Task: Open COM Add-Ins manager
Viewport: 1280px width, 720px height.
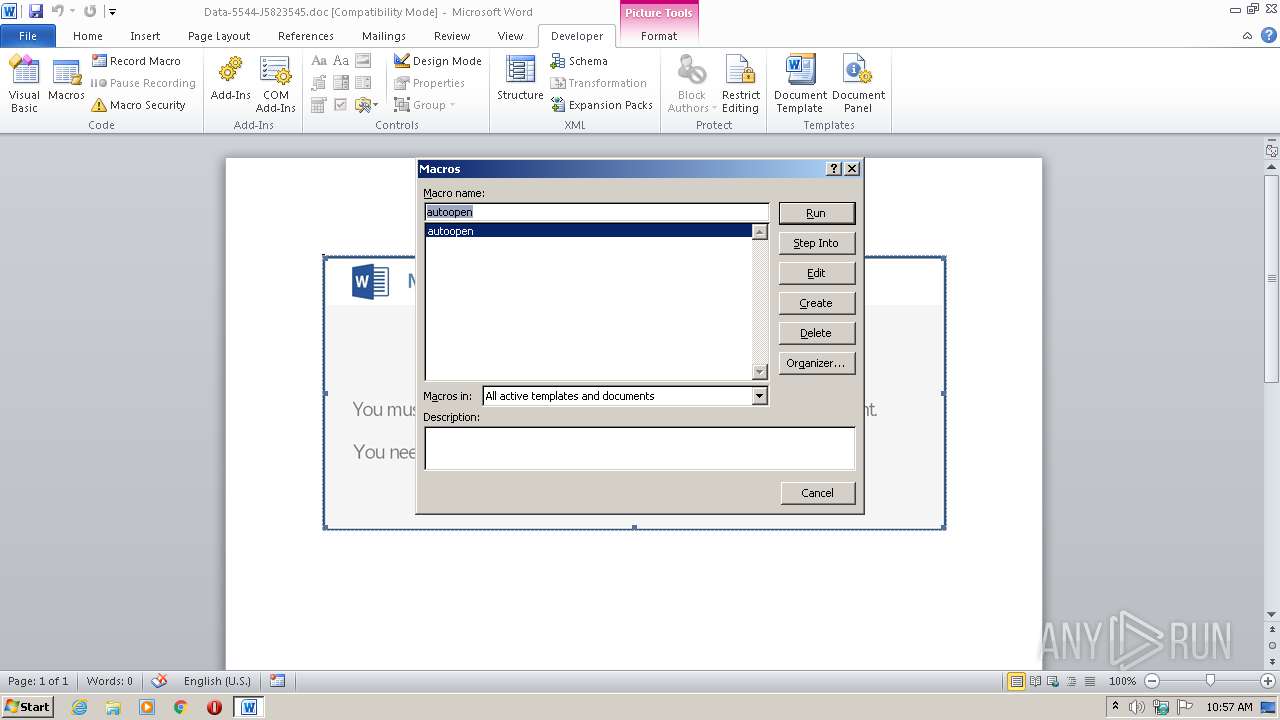Action: click(275, 84)
